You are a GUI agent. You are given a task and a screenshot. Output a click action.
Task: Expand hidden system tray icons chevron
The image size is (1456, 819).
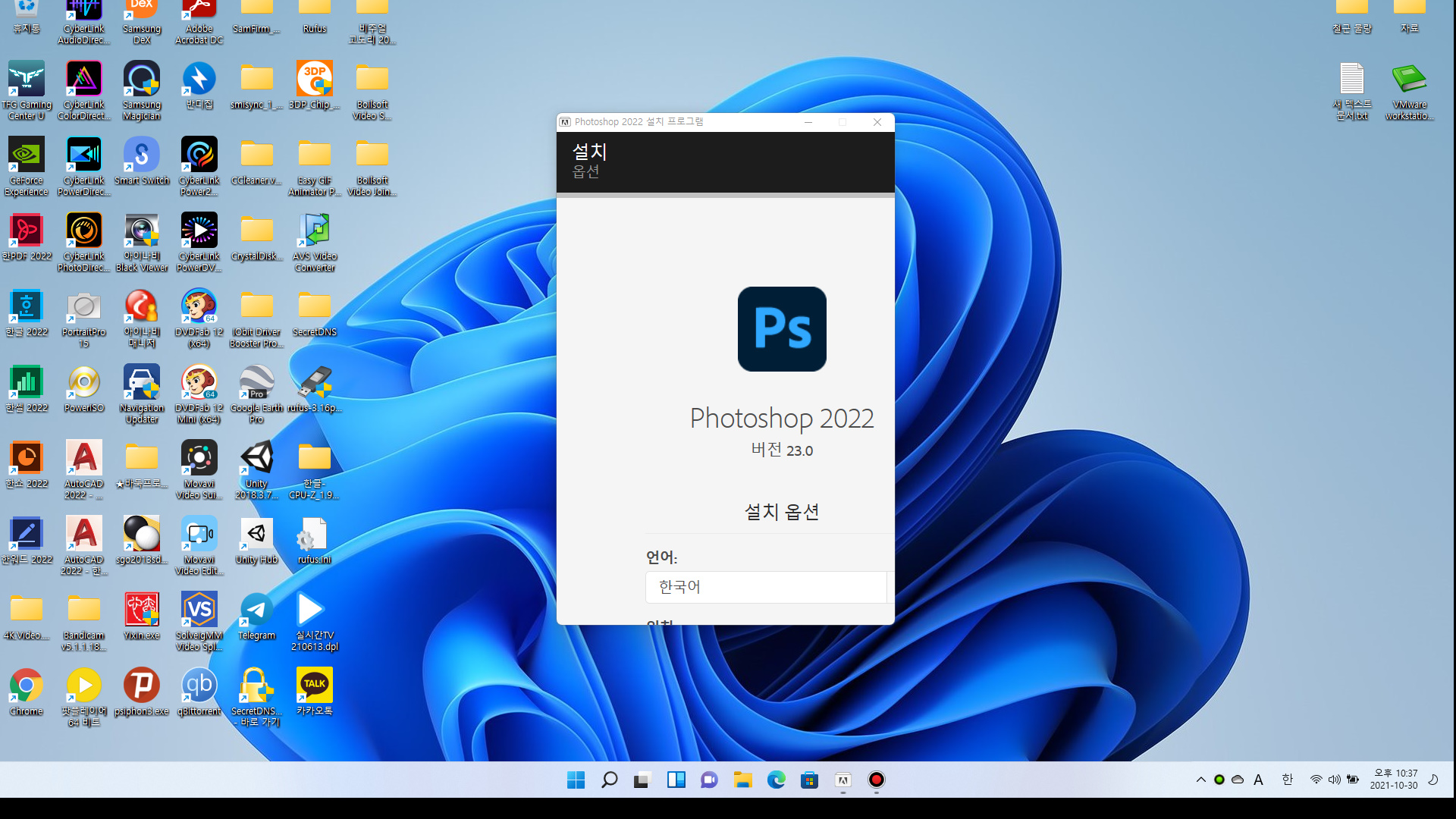1200,780
